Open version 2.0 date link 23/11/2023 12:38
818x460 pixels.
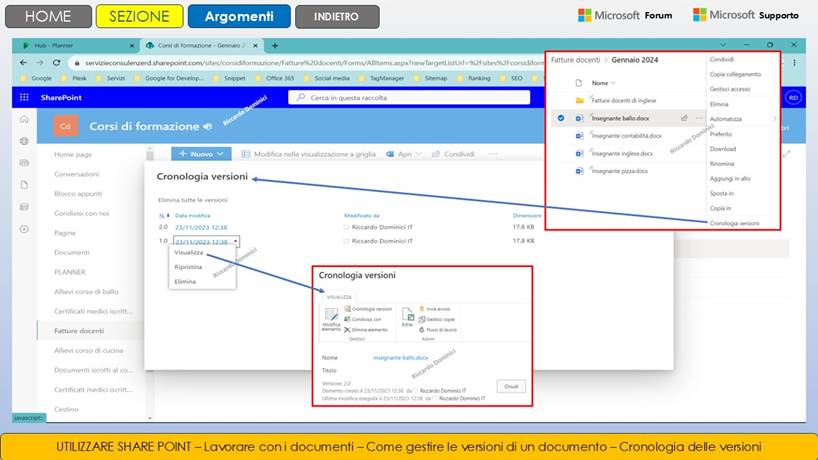(x=201, y=227)
